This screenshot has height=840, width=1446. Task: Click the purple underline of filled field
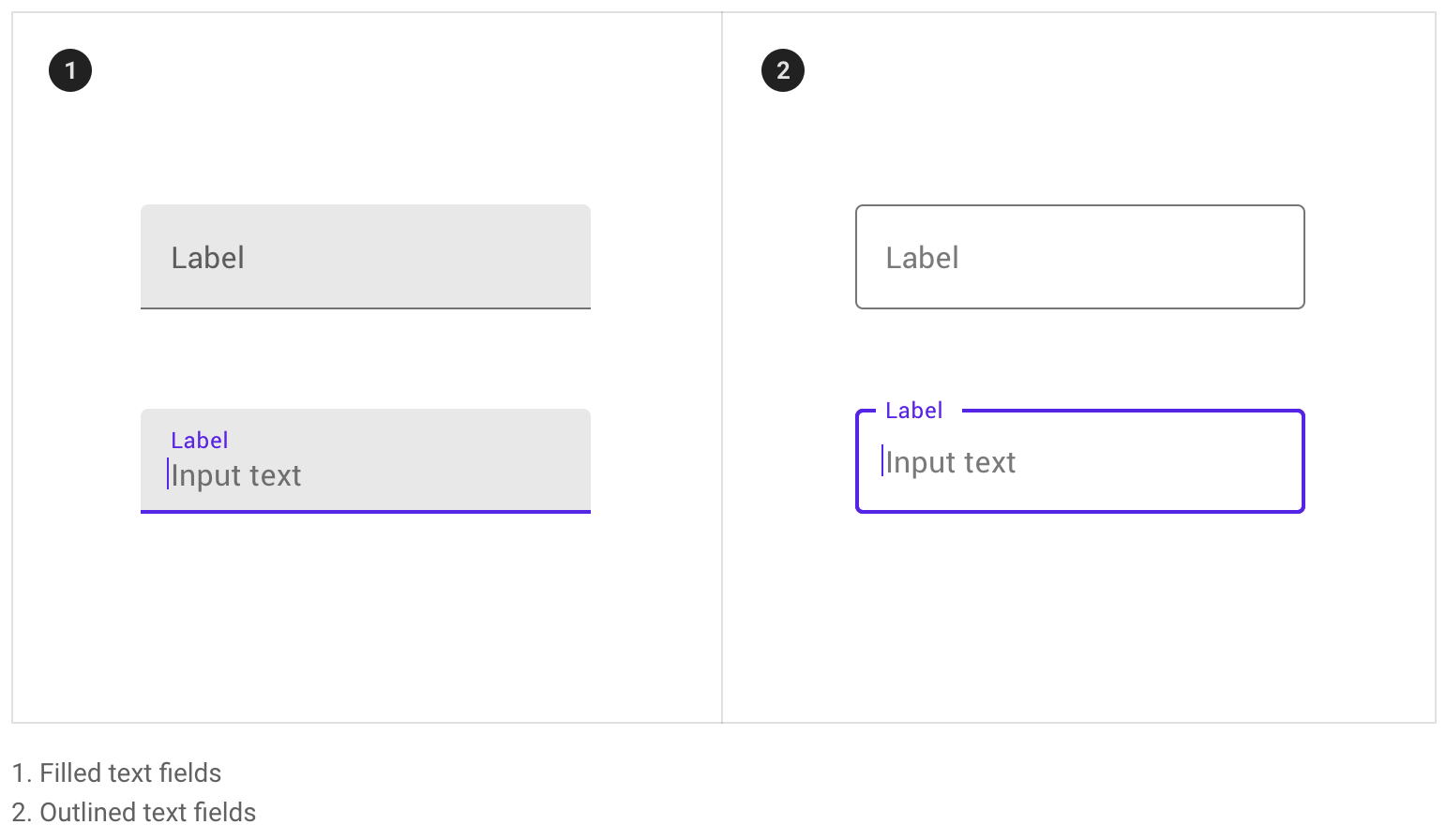coord(366,512)
